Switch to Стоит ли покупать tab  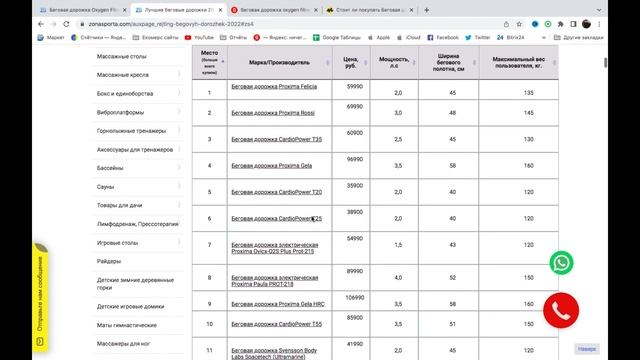(x=369, y=10)
